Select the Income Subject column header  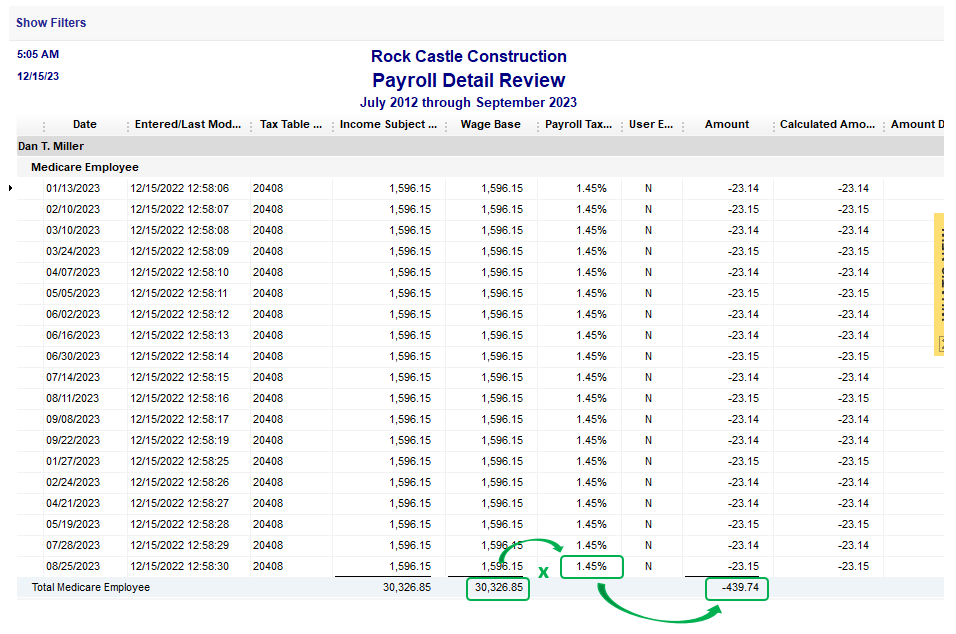point(388,125)
